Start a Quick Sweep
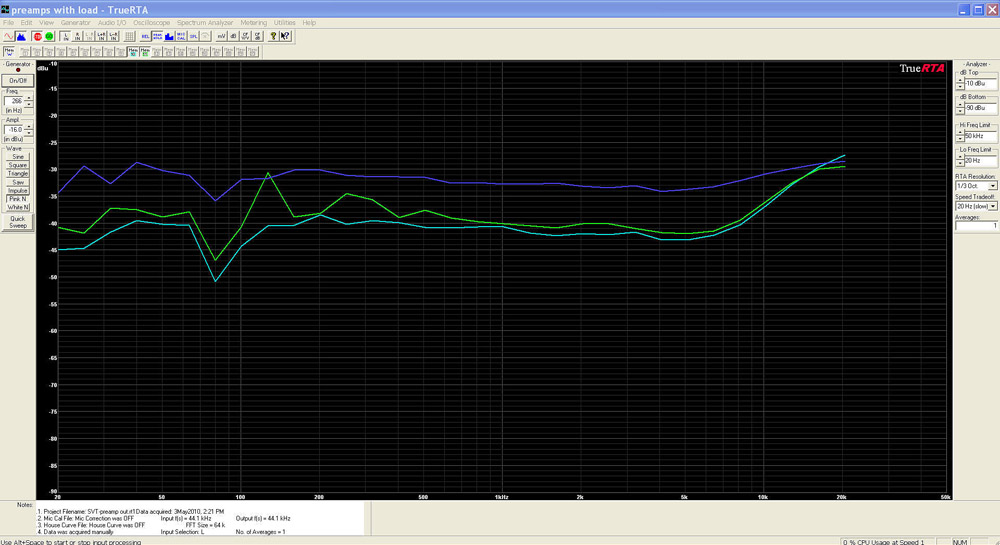This screenshot has width=1000, height=545. coord(18,222)
